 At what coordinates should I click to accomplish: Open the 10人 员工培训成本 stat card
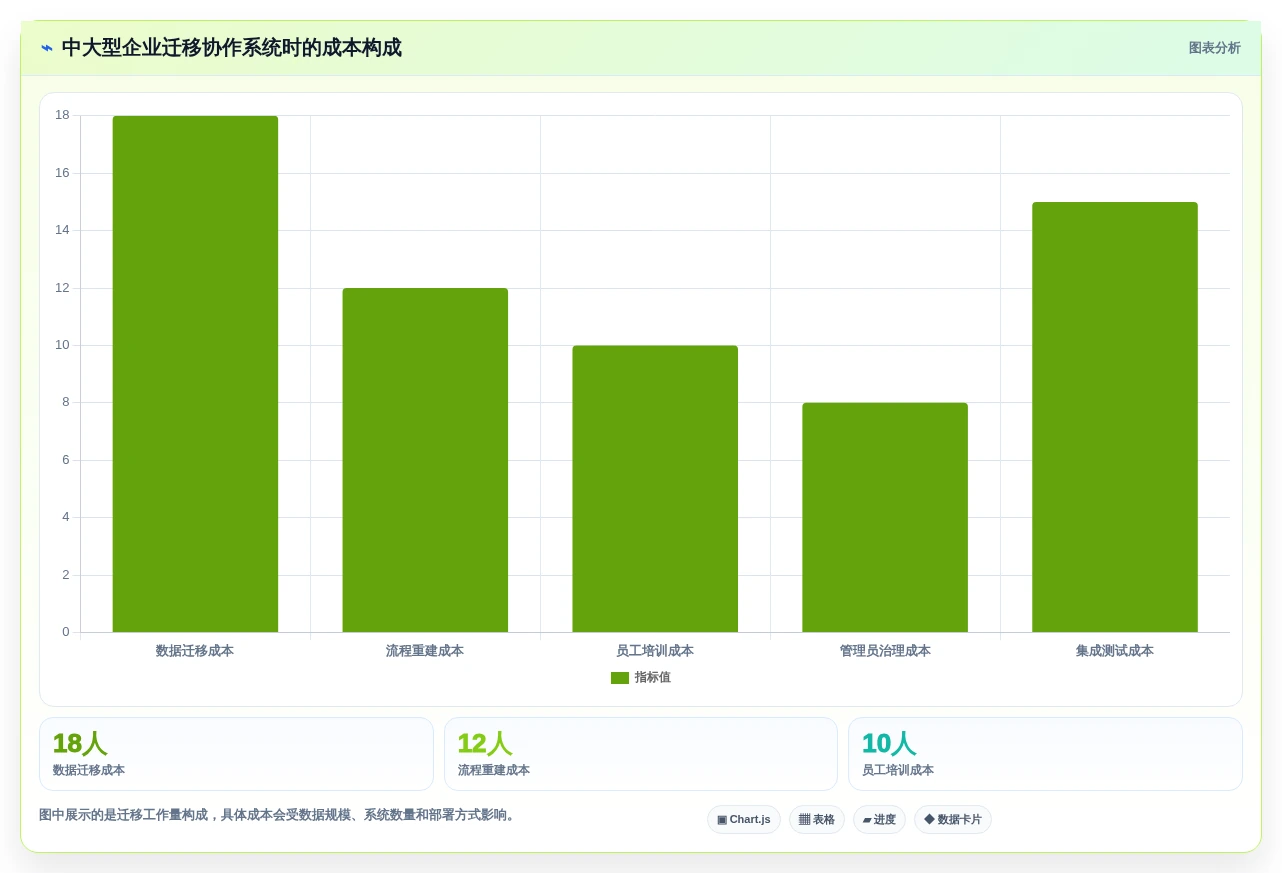(x=1045, y=754)
